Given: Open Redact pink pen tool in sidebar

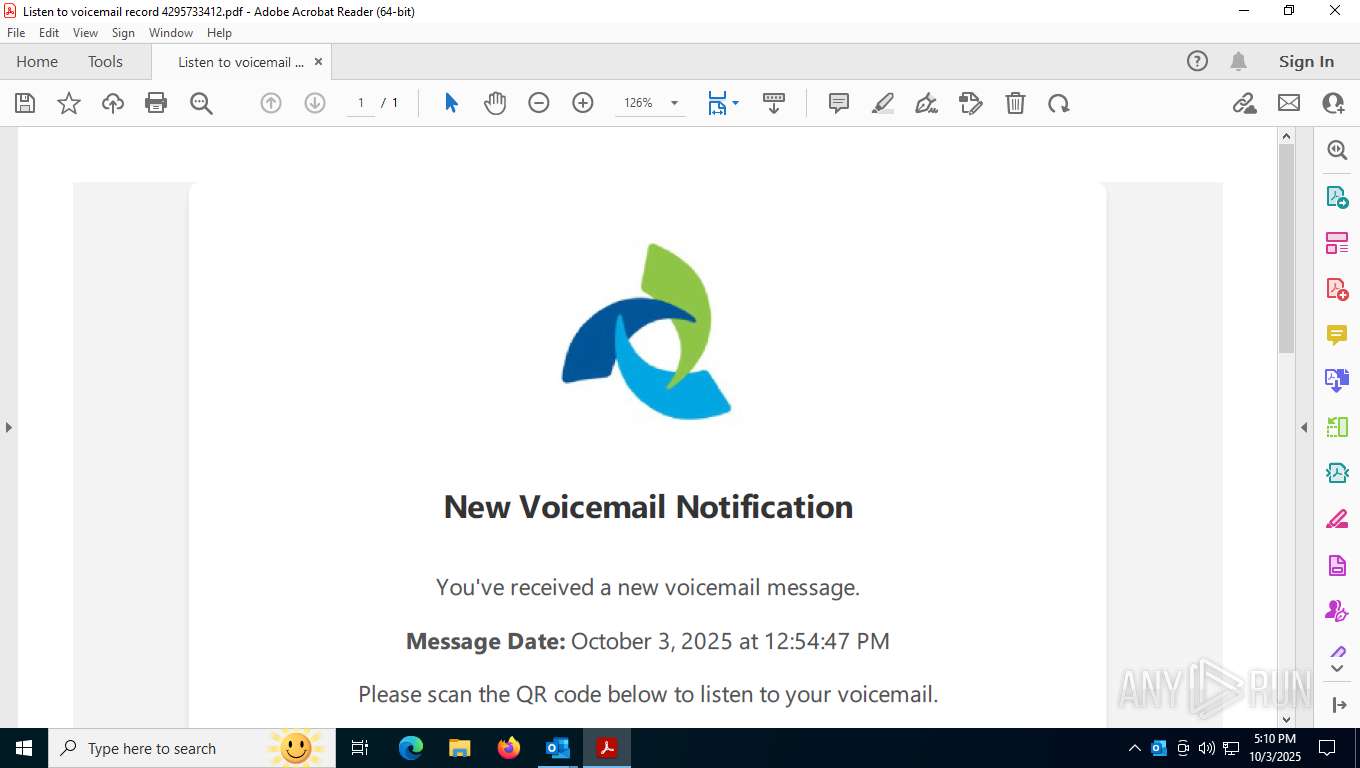Looking at the screenshot, I should (x=1337, y=519).
